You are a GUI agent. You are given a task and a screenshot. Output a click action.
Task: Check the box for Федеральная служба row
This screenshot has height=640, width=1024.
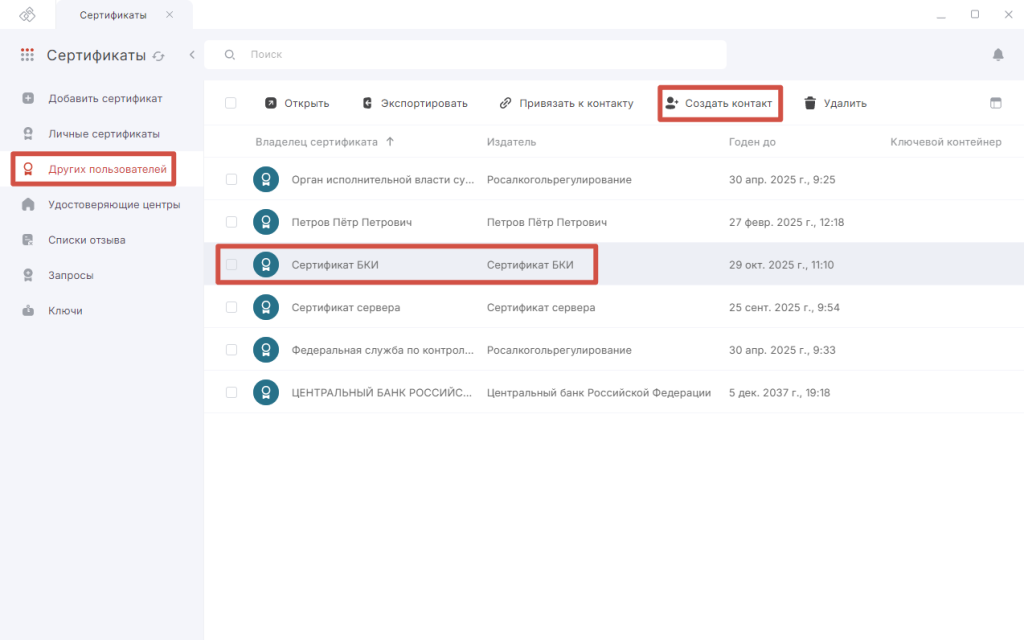click(x=231, y=350)
